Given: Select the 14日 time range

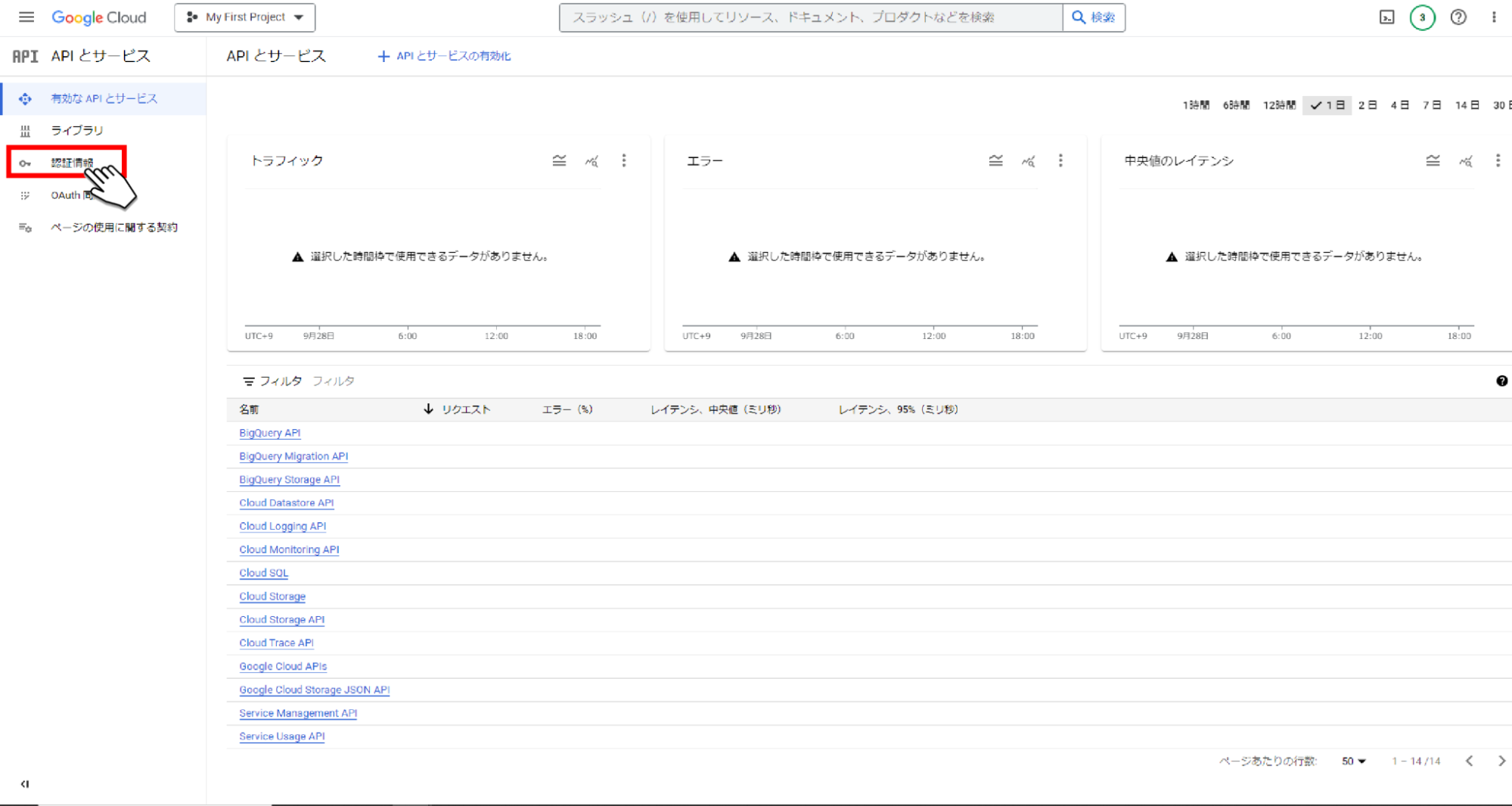Looking at the screenshot, I should [x=1467, y=105].
